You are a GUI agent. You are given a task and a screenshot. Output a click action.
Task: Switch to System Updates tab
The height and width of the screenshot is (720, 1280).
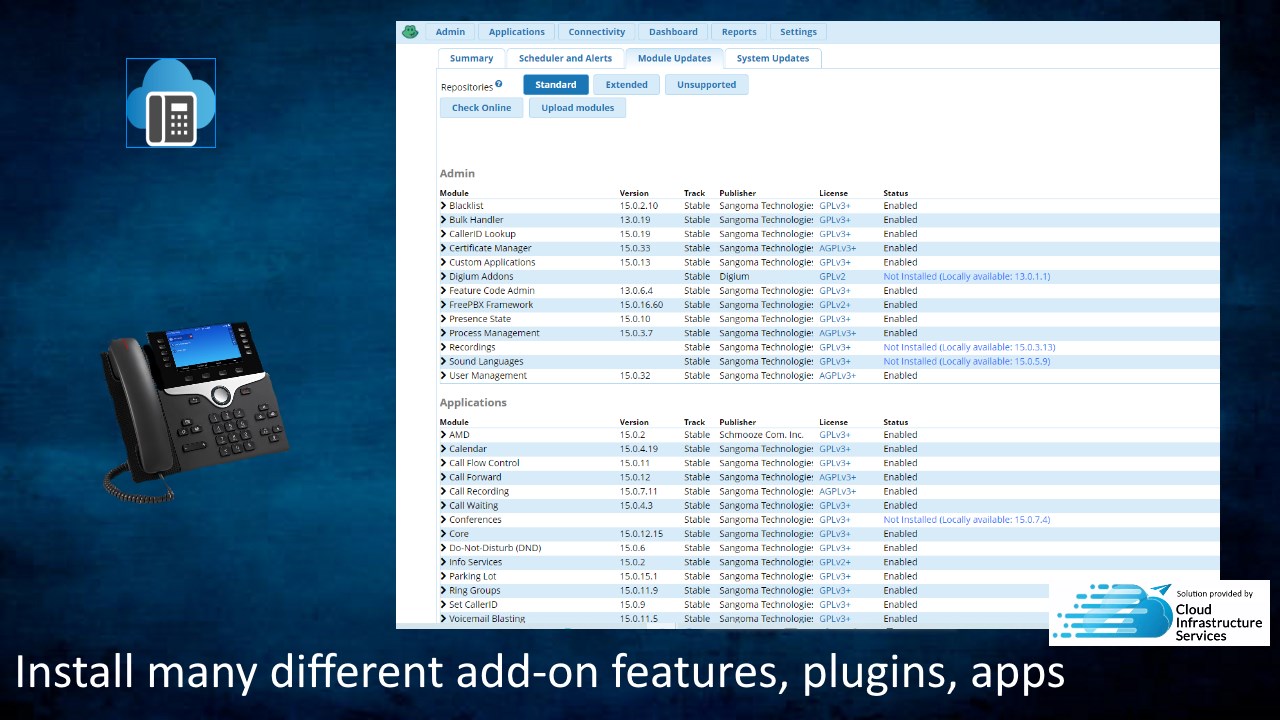tap(773, 58)
